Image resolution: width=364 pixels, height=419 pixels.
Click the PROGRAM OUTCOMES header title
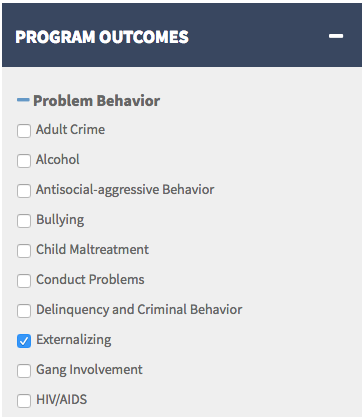click(x=102, y=37)
